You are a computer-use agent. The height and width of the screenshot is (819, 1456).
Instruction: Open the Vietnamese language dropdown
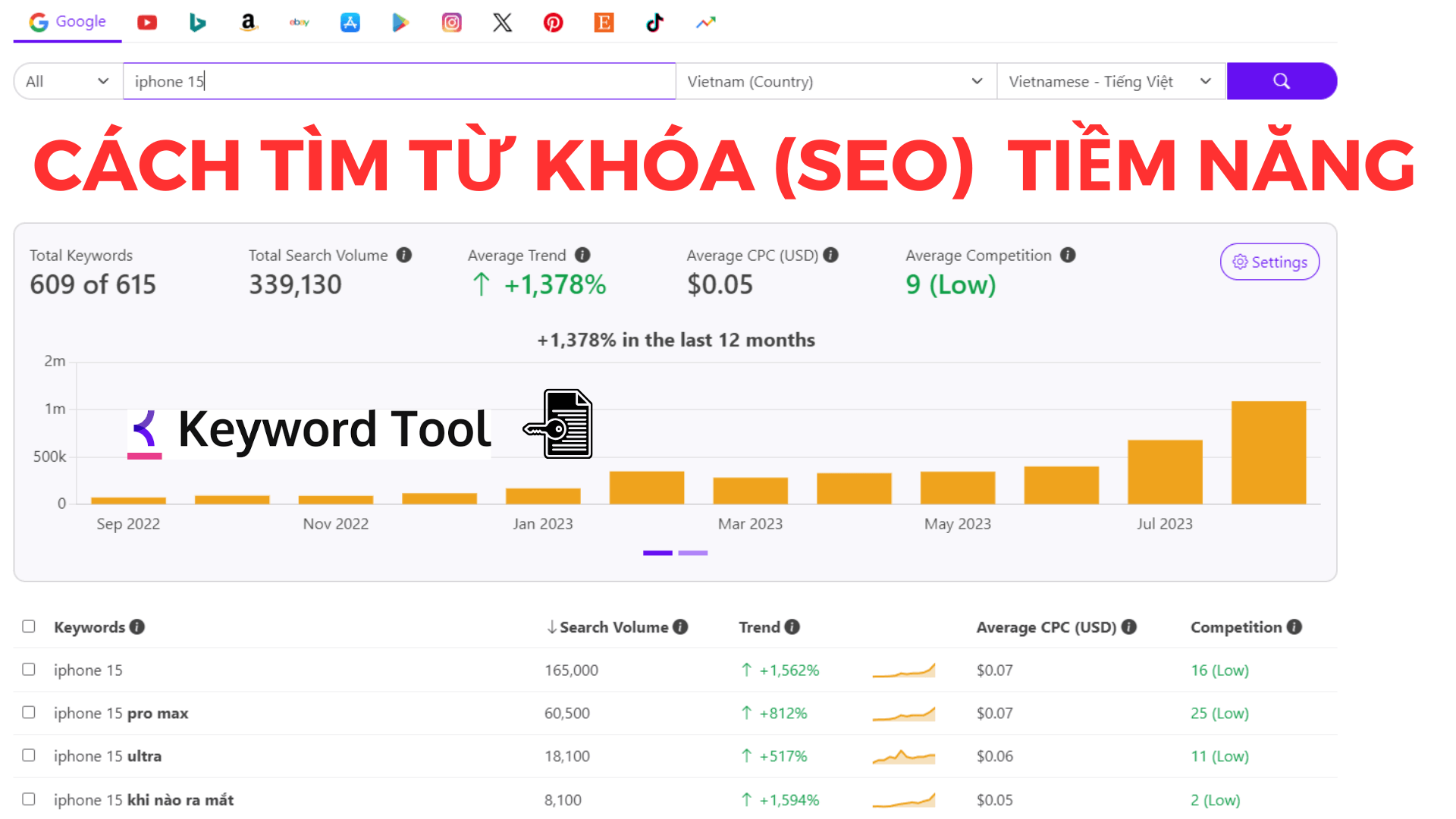(1111, 81)
